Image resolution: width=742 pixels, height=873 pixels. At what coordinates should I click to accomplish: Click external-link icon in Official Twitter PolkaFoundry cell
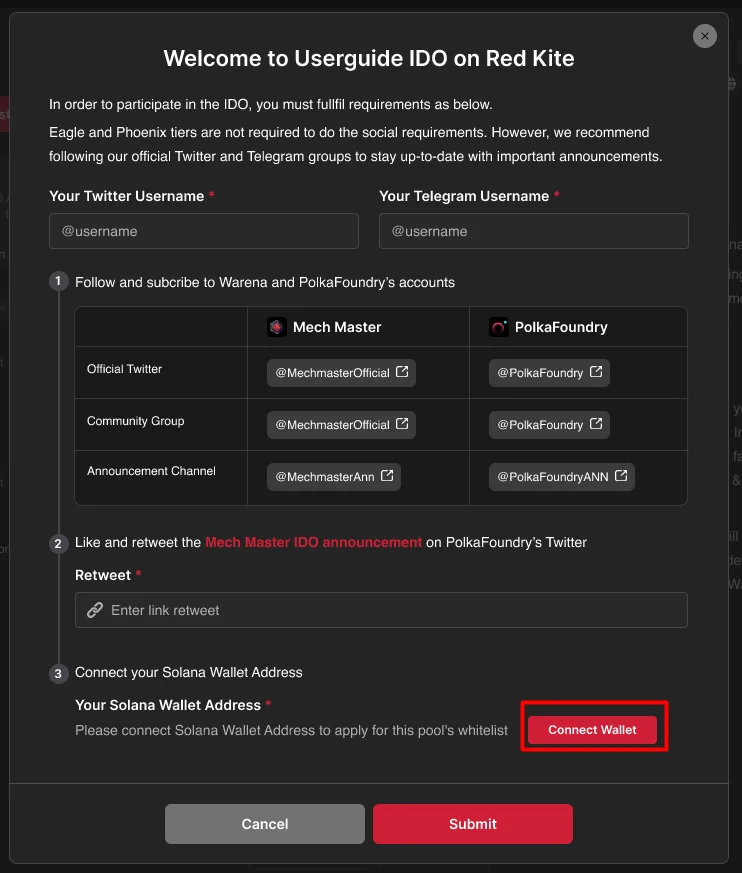(596, 371)
